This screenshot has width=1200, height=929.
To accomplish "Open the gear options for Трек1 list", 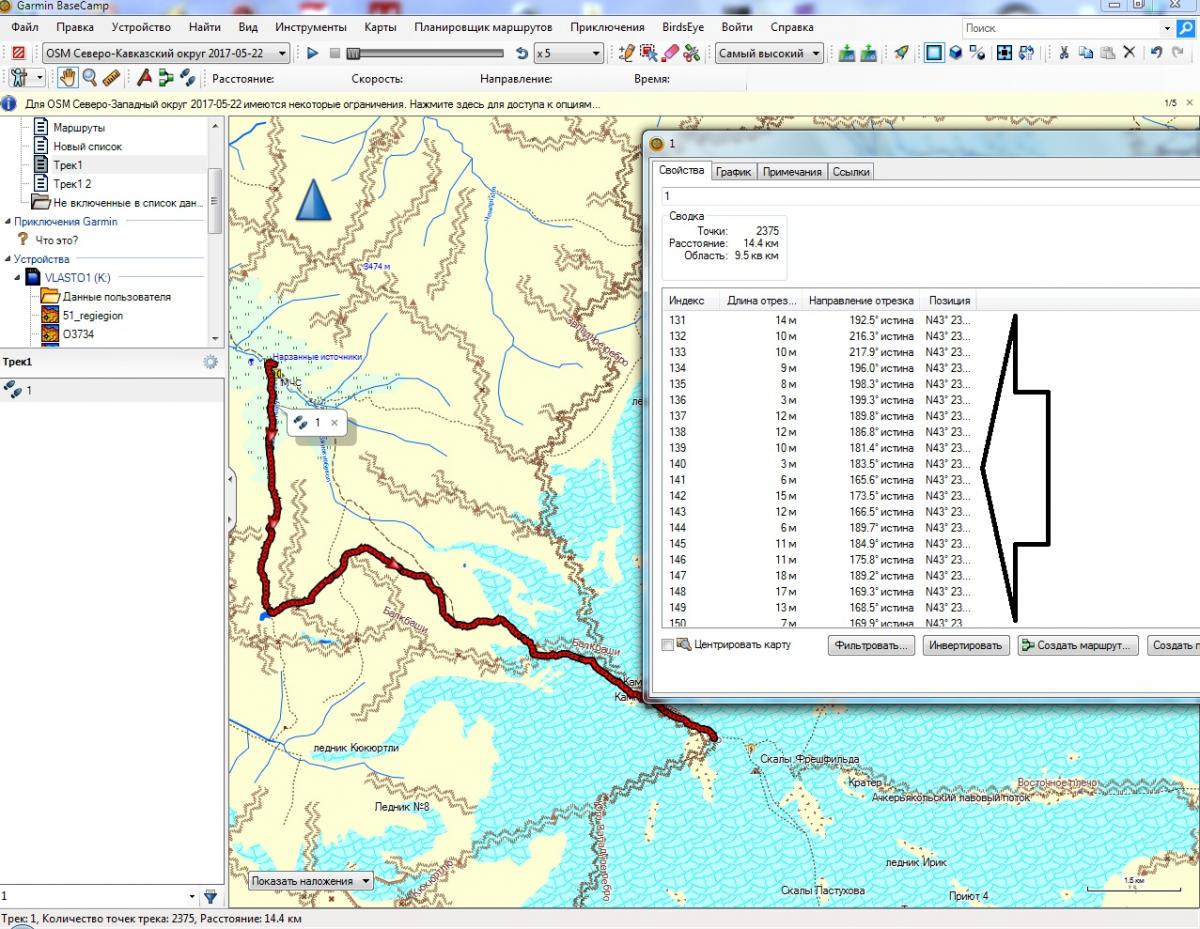I will [x=210, y=362].
